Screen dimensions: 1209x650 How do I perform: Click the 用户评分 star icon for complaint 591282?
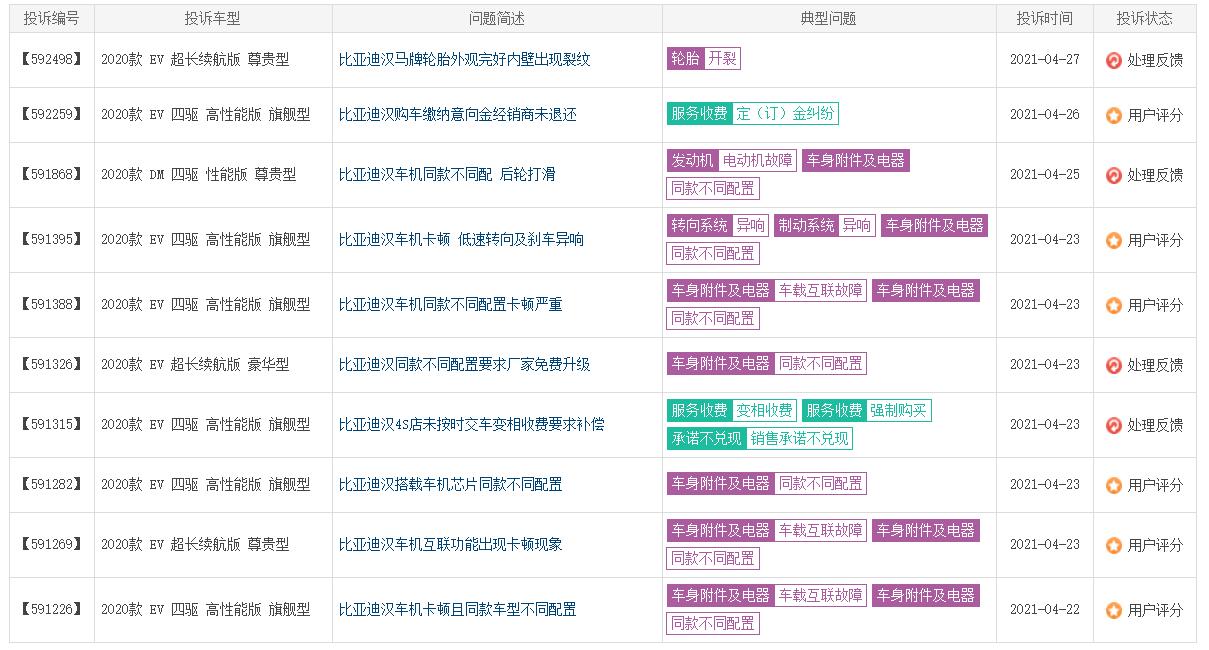pos(1113,485)
